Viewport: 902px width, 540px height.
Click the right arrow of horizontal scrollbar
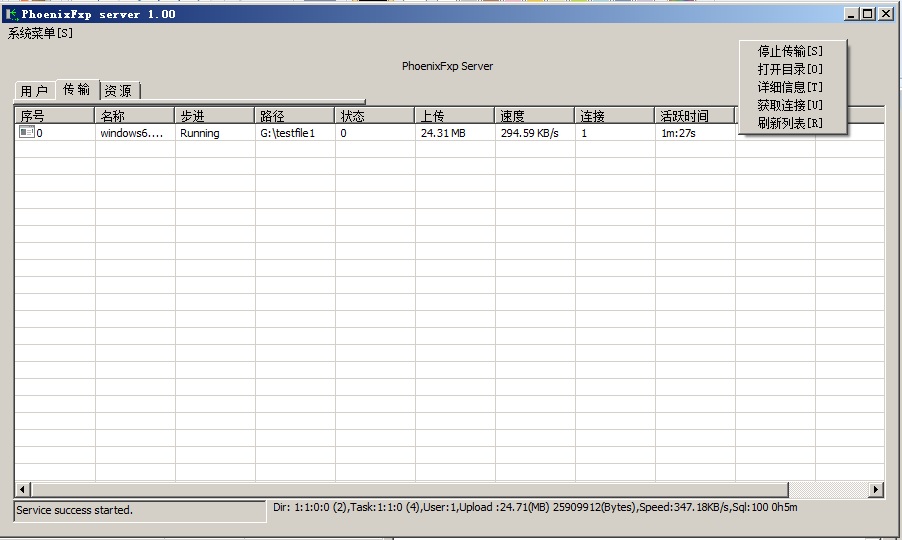[x=876, y=489]
